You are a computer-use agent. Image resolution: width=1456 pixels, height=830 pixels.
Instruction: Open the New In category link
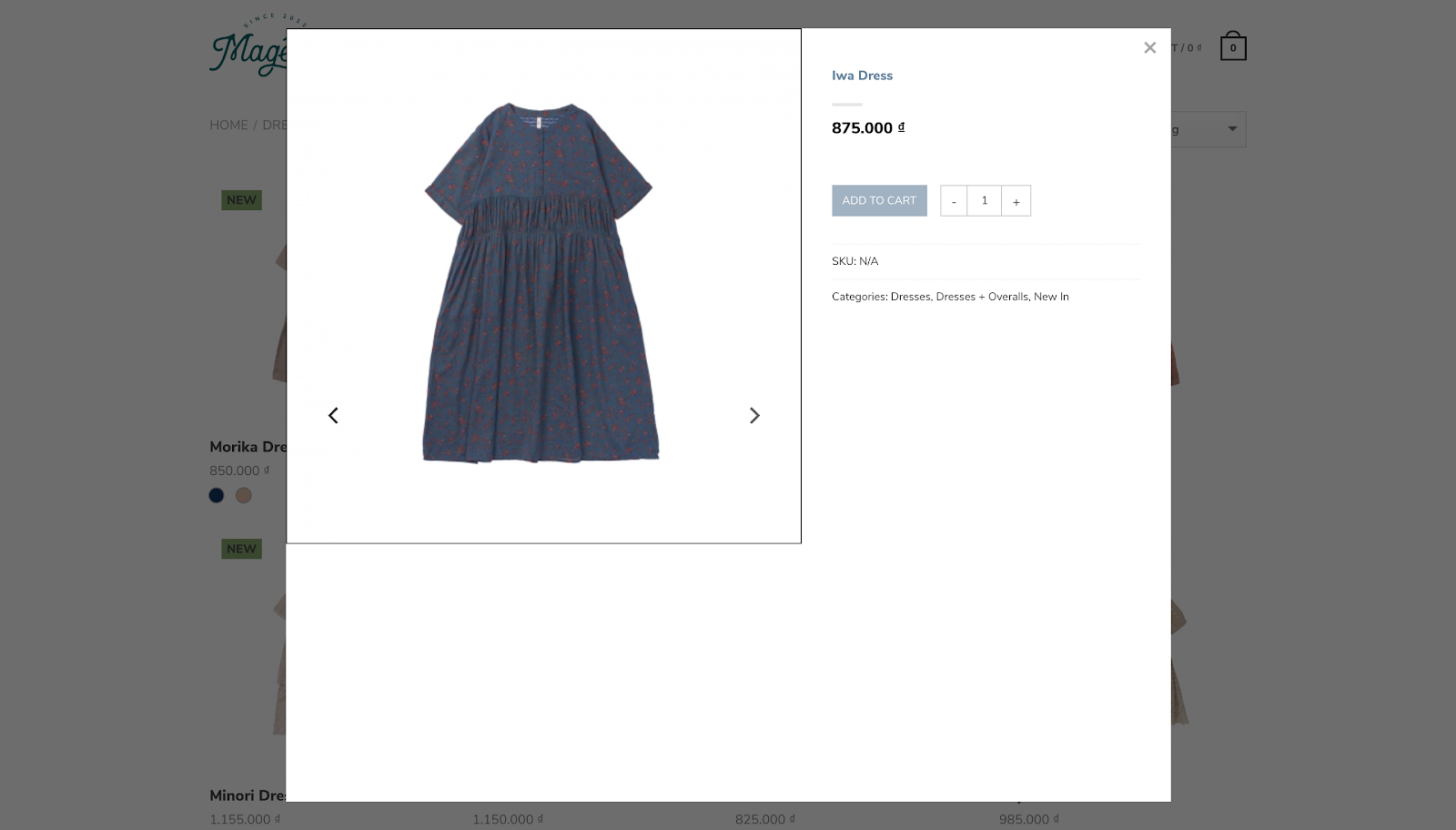point(1051,297)
